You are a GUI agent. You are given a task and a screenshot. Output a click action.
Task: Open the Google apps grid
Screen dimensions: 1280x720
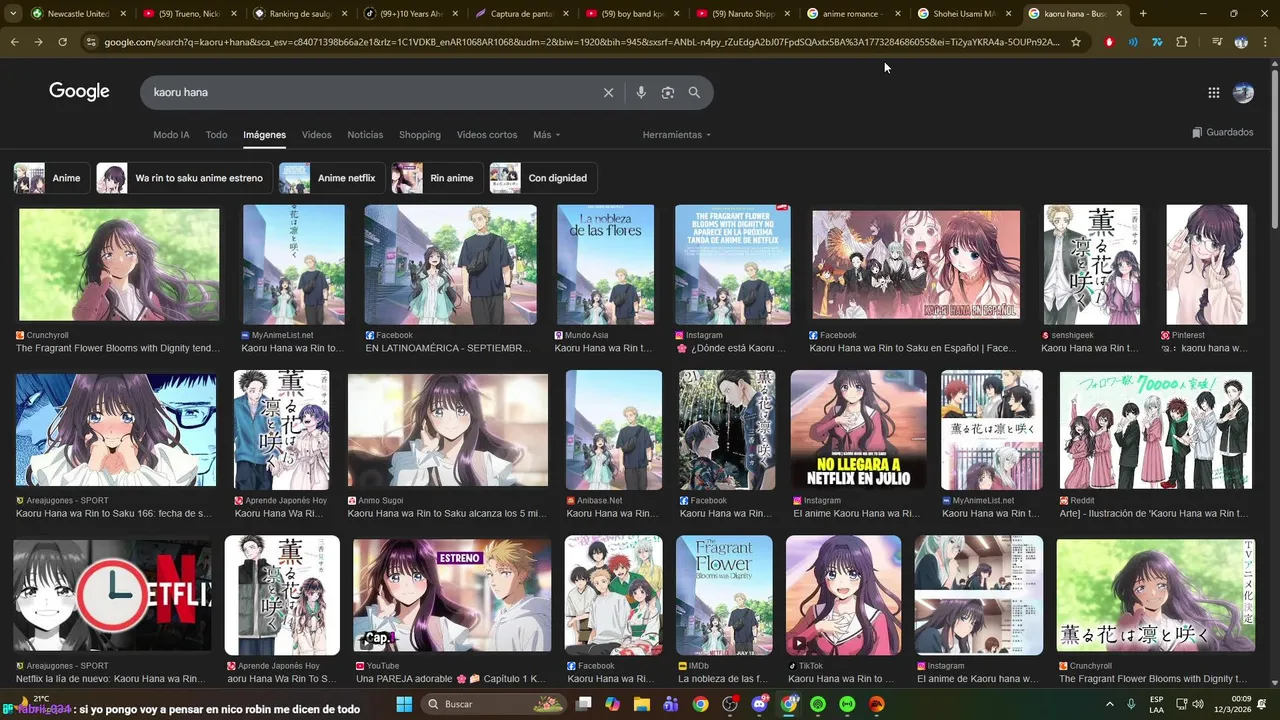tap(1214, 93)
